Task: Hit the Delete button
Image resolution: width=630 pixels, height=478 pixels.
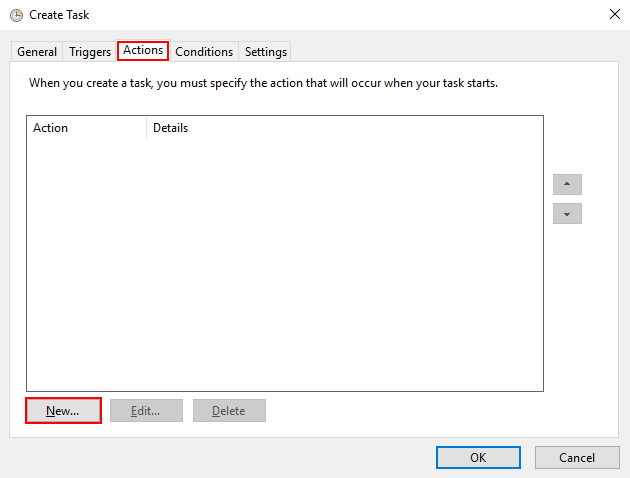Action: [229, 411]
